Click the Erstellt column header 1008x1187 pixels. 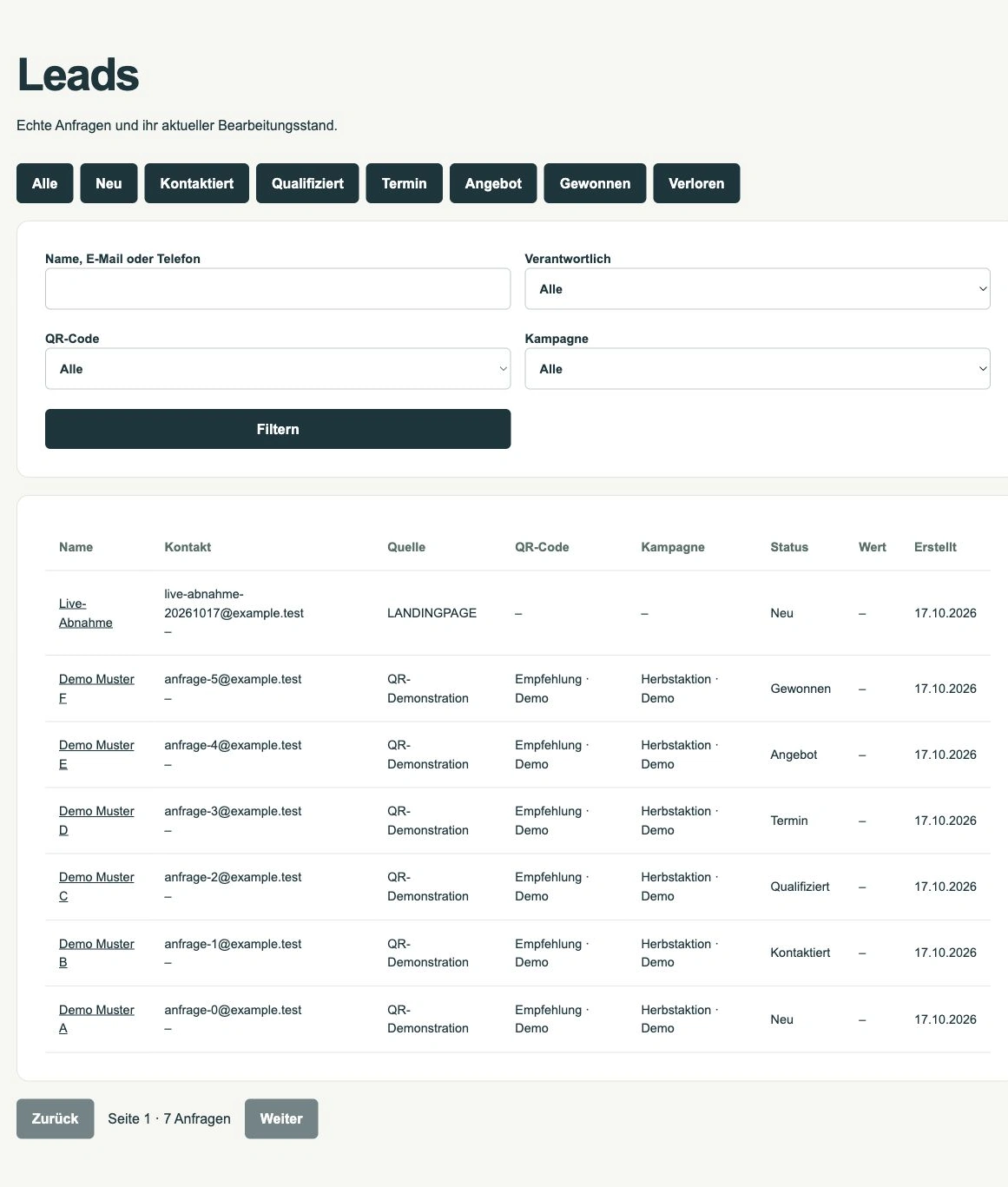pyautogui.click(x=935, y=547)
